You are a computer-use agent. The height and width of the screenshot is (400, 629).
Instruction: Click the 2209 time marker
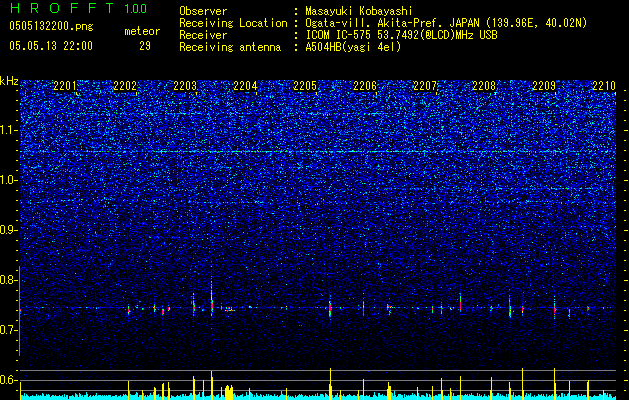pyautogui.click(x=544, y=85)
